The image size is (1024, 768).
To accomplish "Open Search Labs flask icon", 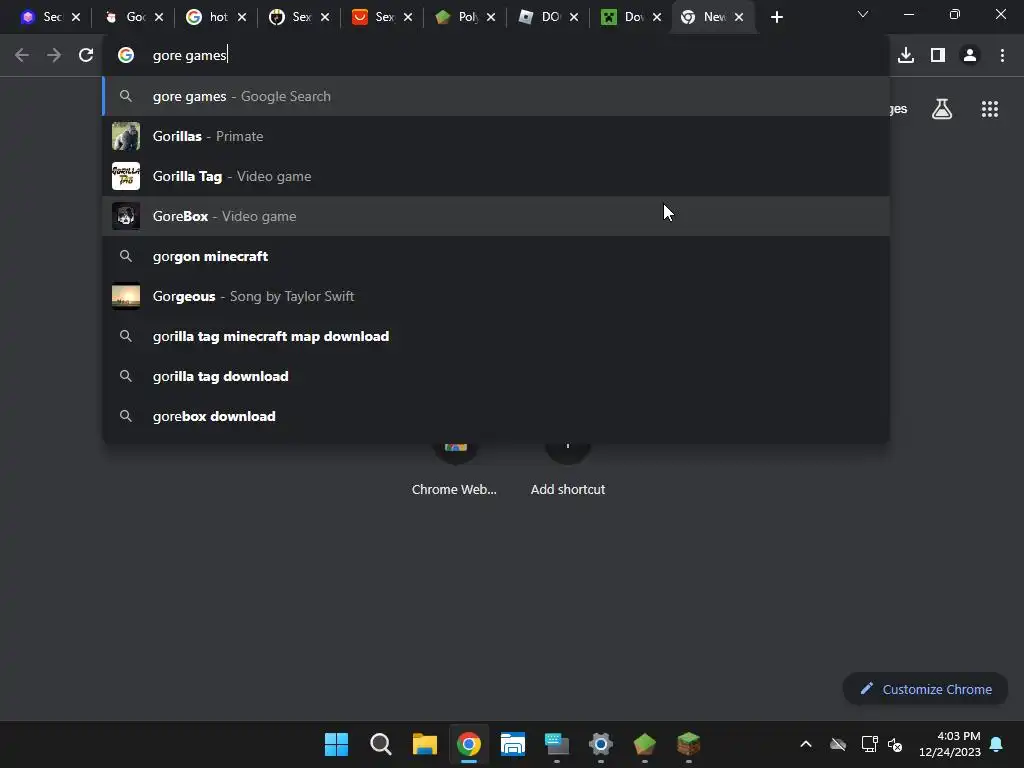I will [942, 109].
